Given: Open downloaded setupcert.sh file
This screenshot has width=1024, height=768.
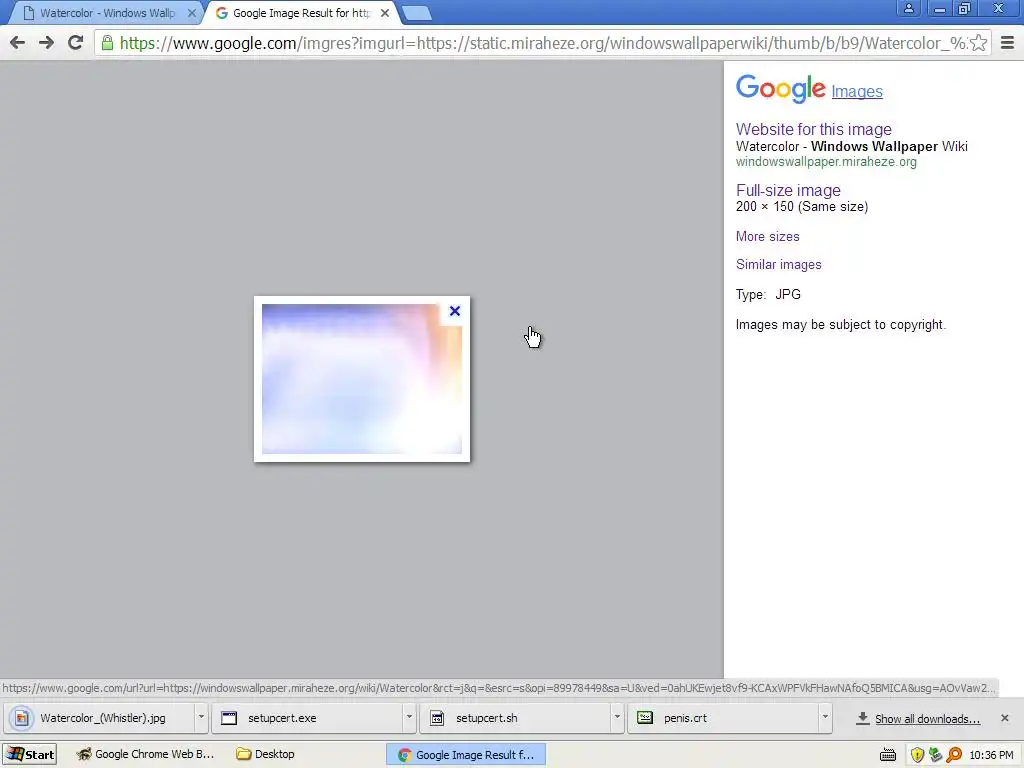Looking at the screenshot, I should 515,718.
